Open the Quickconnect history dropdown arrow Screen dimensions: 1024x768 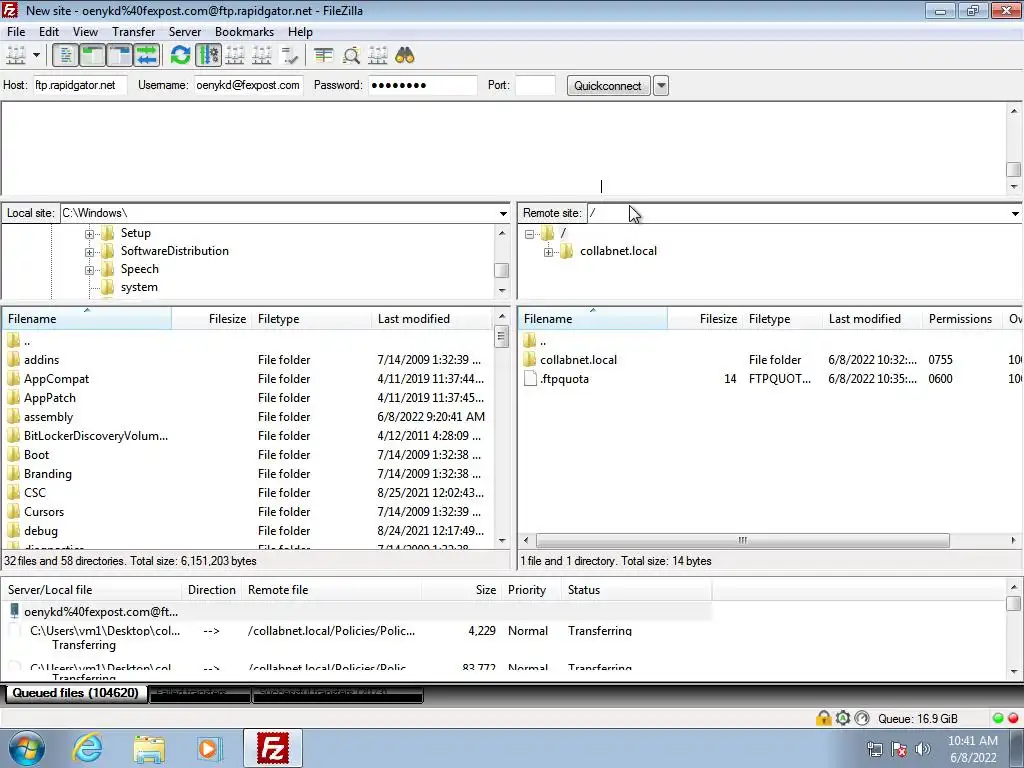661,86
